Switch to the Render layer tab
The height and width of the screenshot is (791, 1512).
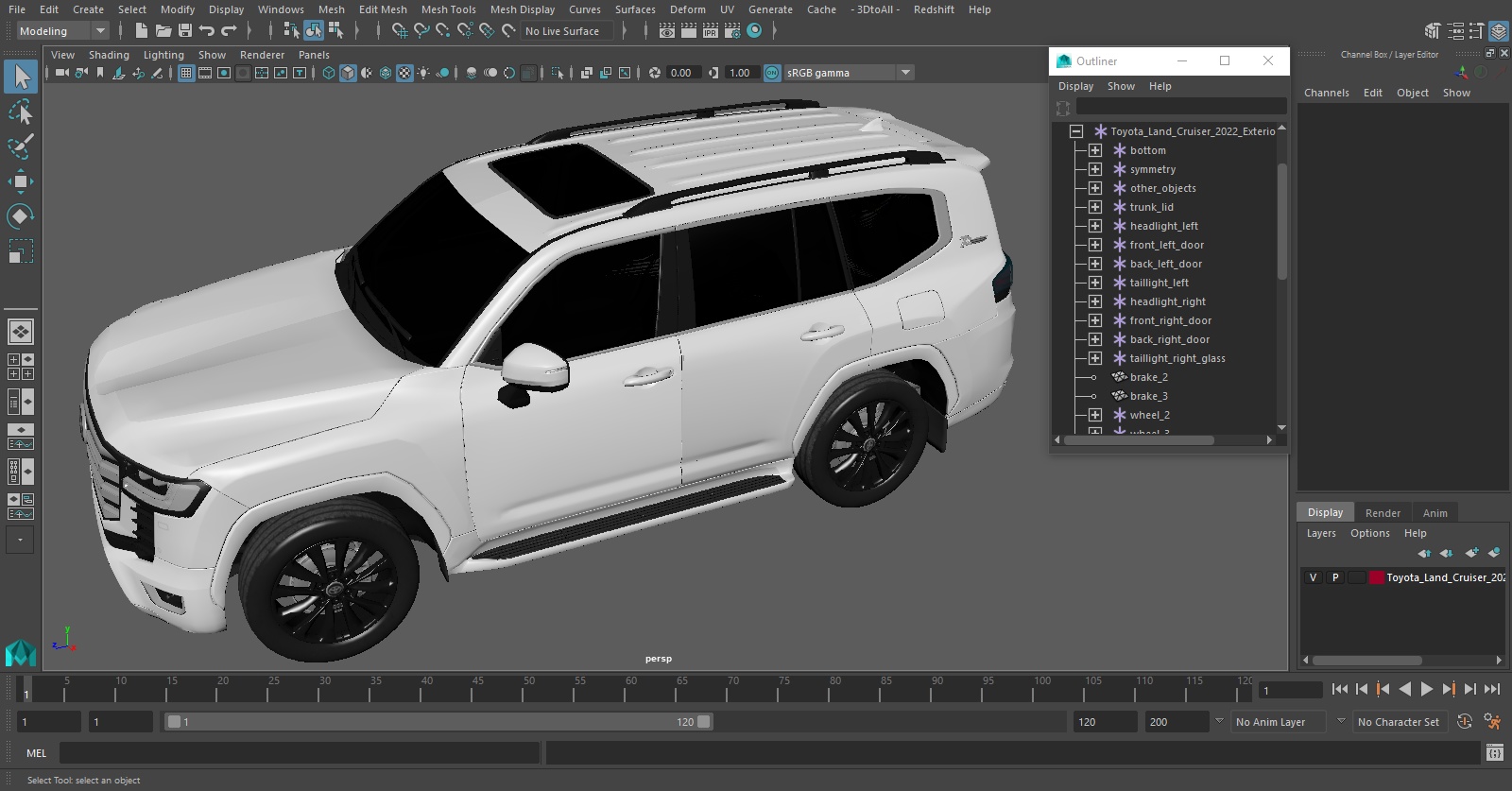(1383, 512)
